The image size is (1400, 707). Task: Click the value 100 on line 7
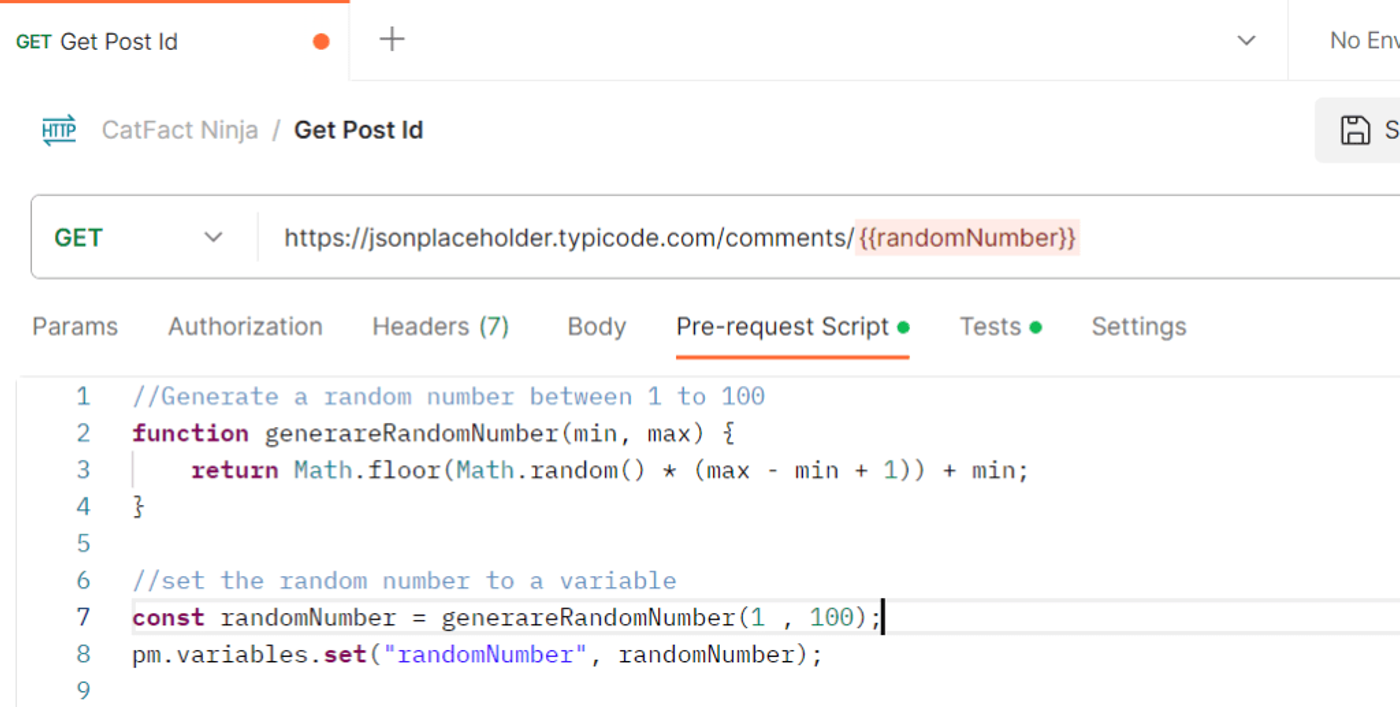(831, 618)
